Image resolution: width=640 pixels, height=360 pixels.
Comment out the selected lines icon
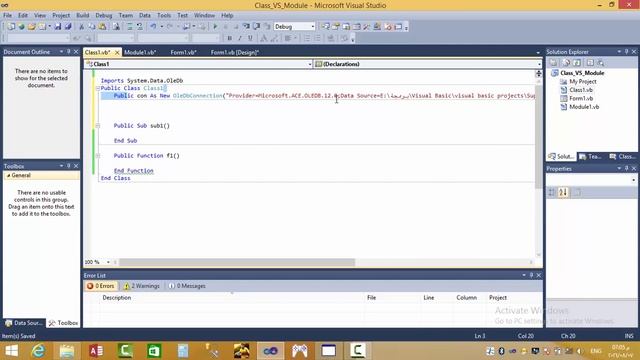(x=129, y=27)
